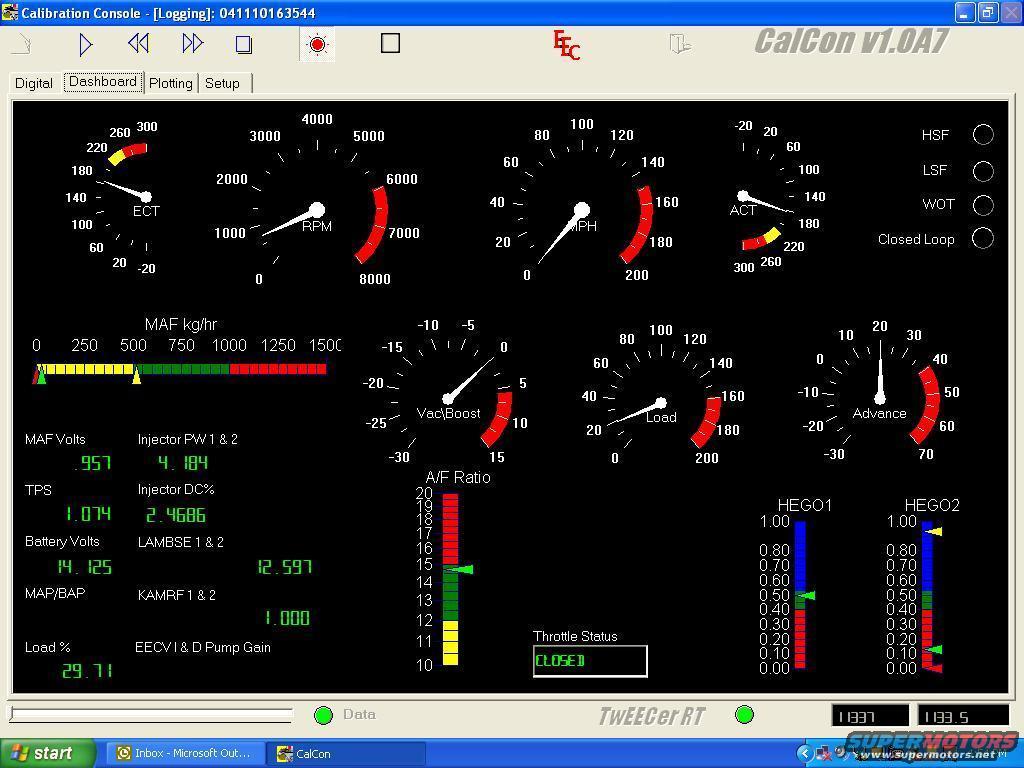The image size is (1024, 768).
Task: Open the Windows start menu
Action: (48, 753)
